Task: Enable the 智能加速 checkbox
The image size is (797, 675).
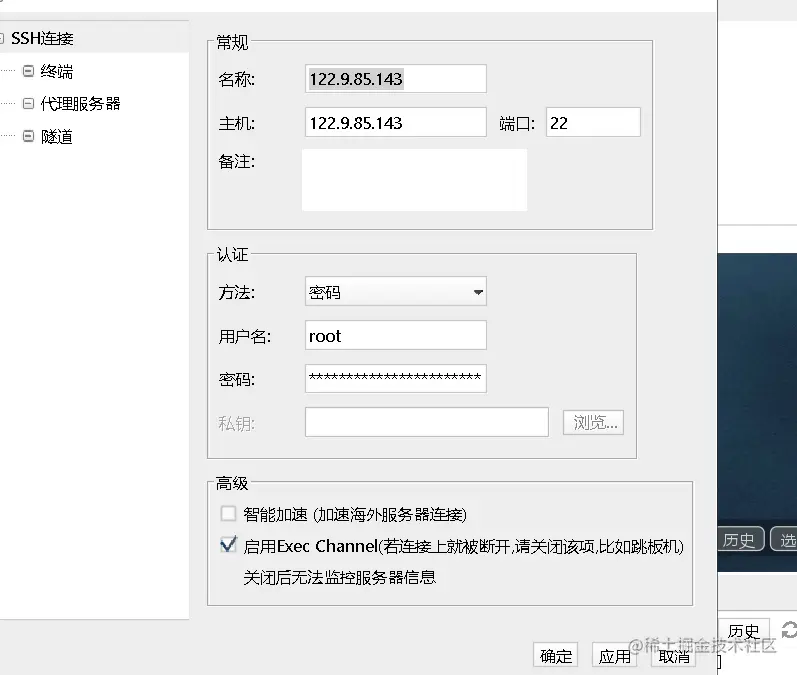Action: (x=228, y=513)
